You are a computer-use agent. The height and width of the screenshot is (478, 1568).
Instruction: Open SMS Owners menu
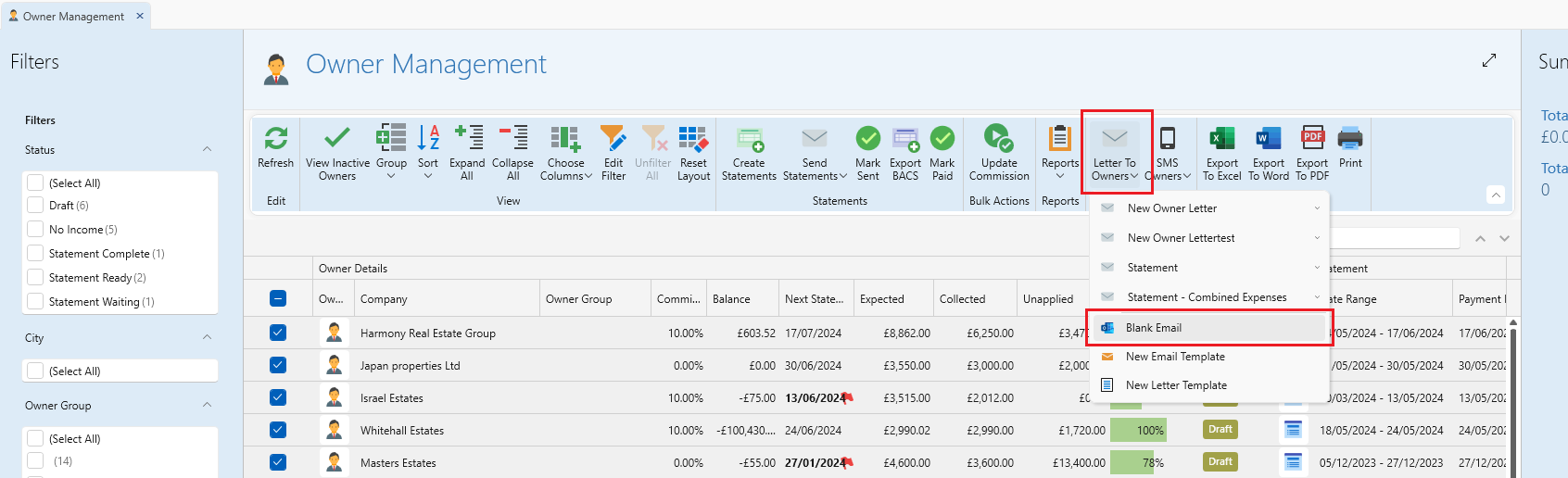[x=1168, y=154]
